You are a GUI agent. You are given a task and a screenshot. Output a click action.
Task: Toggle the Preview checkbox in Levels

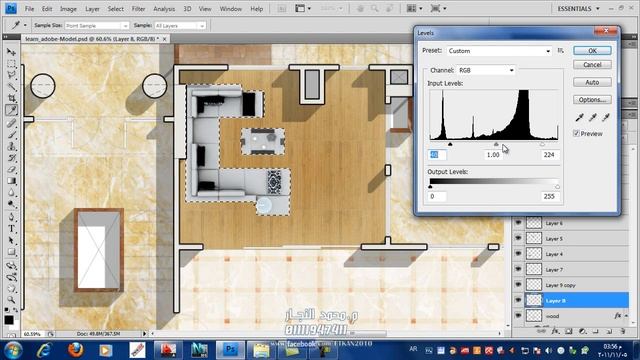pos(576,133)
